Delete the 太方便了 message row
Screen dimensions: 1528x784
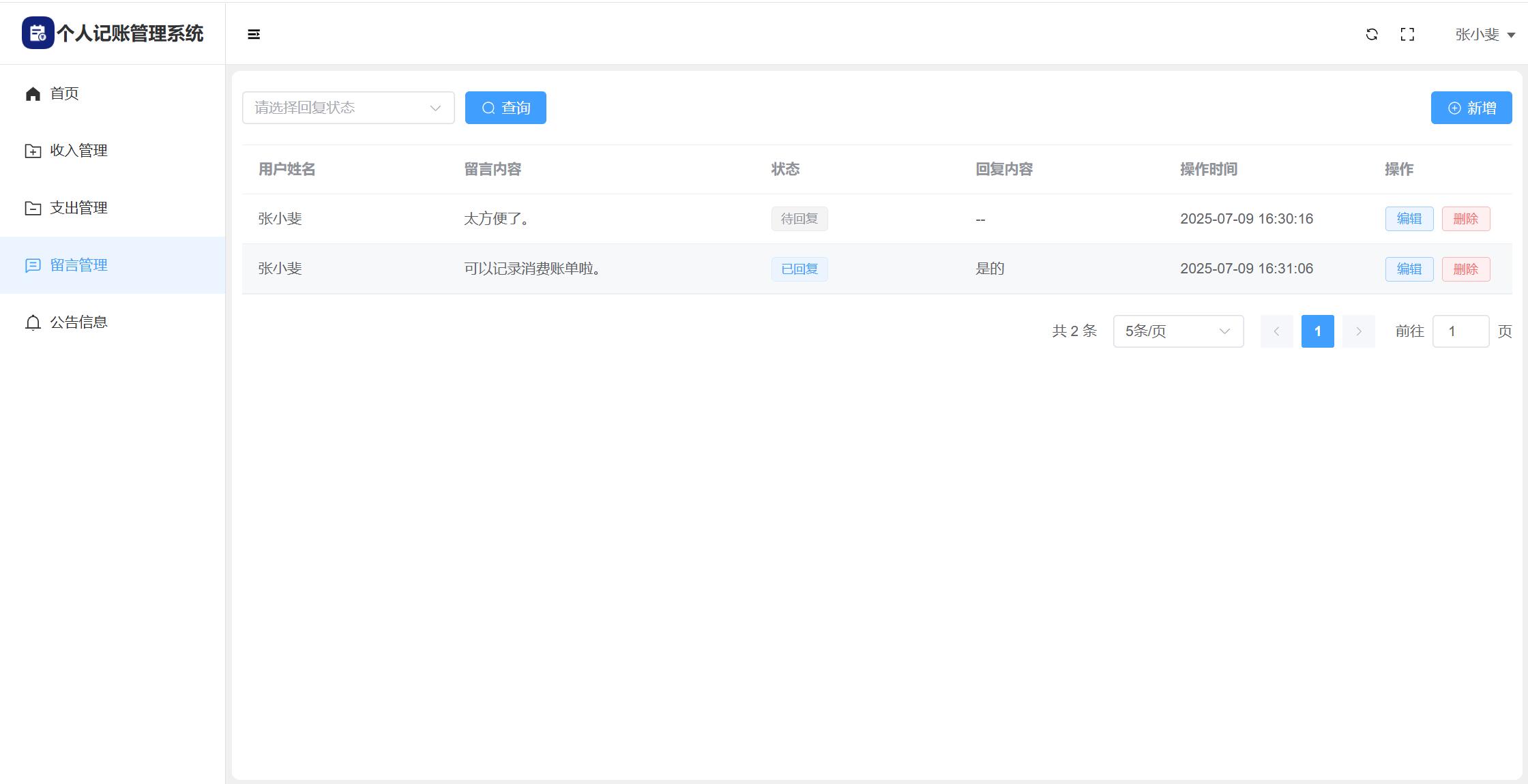[1465, 219]
